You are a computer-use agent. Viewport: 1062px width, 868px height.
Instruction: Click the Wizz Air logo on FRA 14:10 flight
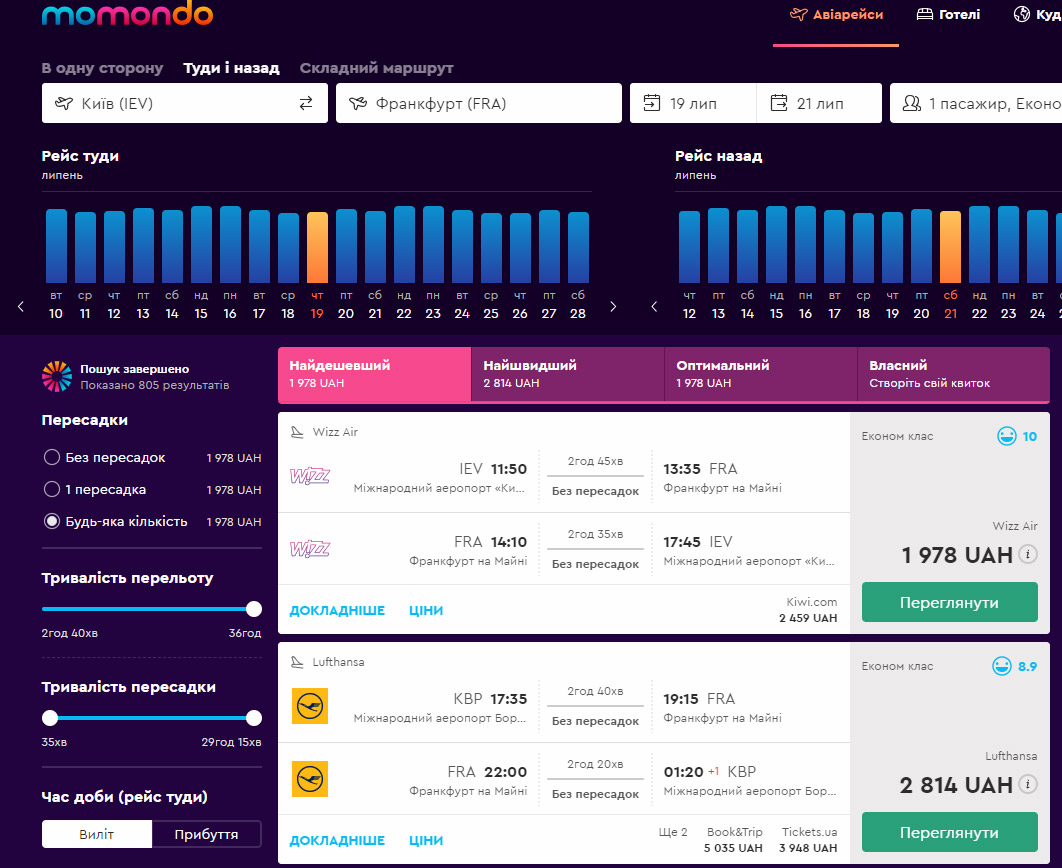pyautogui.click(x=310, y=549)
